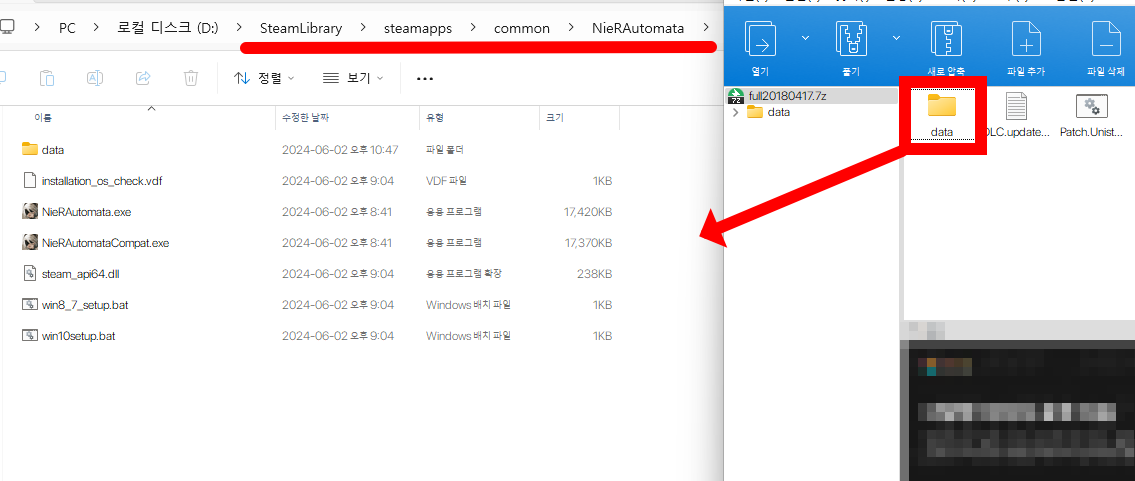1135x481 pixels.
Task: Click the Extract (풀기) zipper icon
Action: [x=853, y=40]
